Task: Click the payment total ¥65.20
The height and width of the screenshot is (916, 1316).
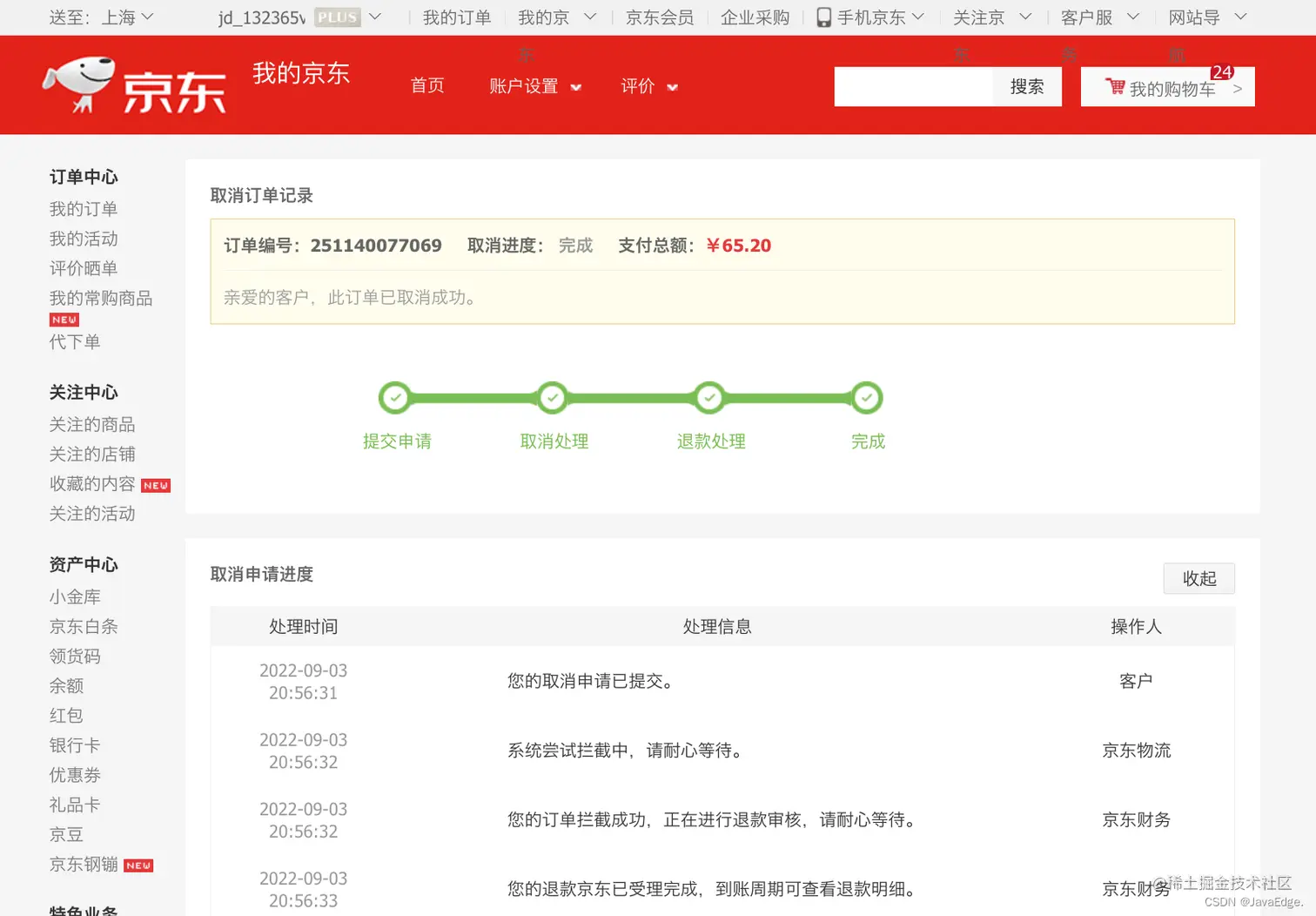Action: click(738, 246)
